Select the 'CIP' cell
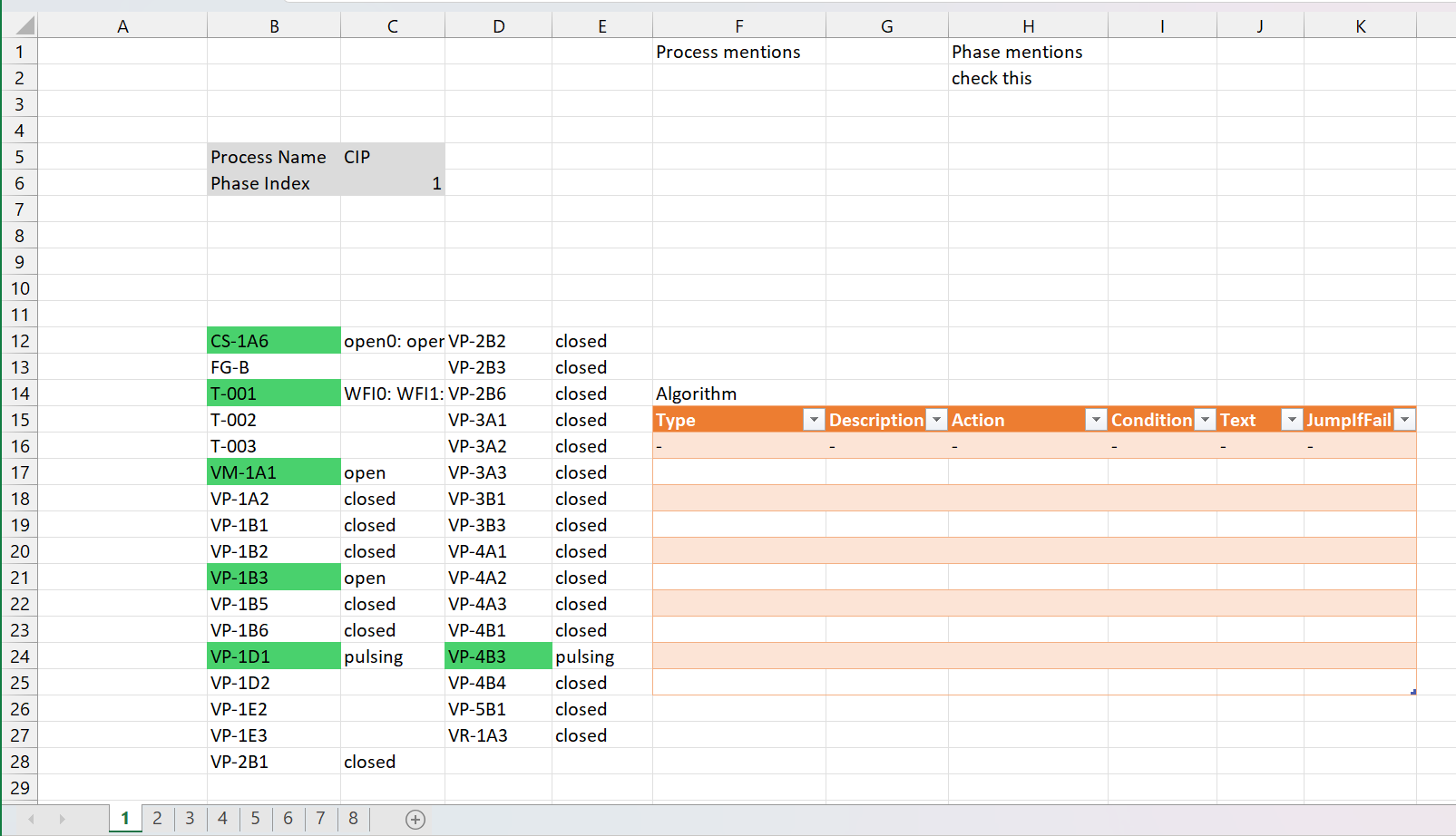 (393, 157)
